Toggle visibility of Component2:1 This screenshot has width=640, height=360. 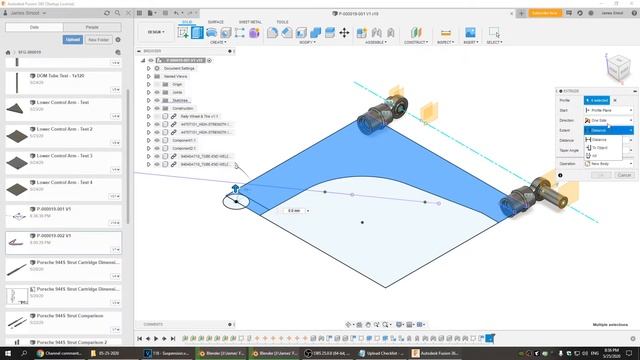tap(157, 148)
